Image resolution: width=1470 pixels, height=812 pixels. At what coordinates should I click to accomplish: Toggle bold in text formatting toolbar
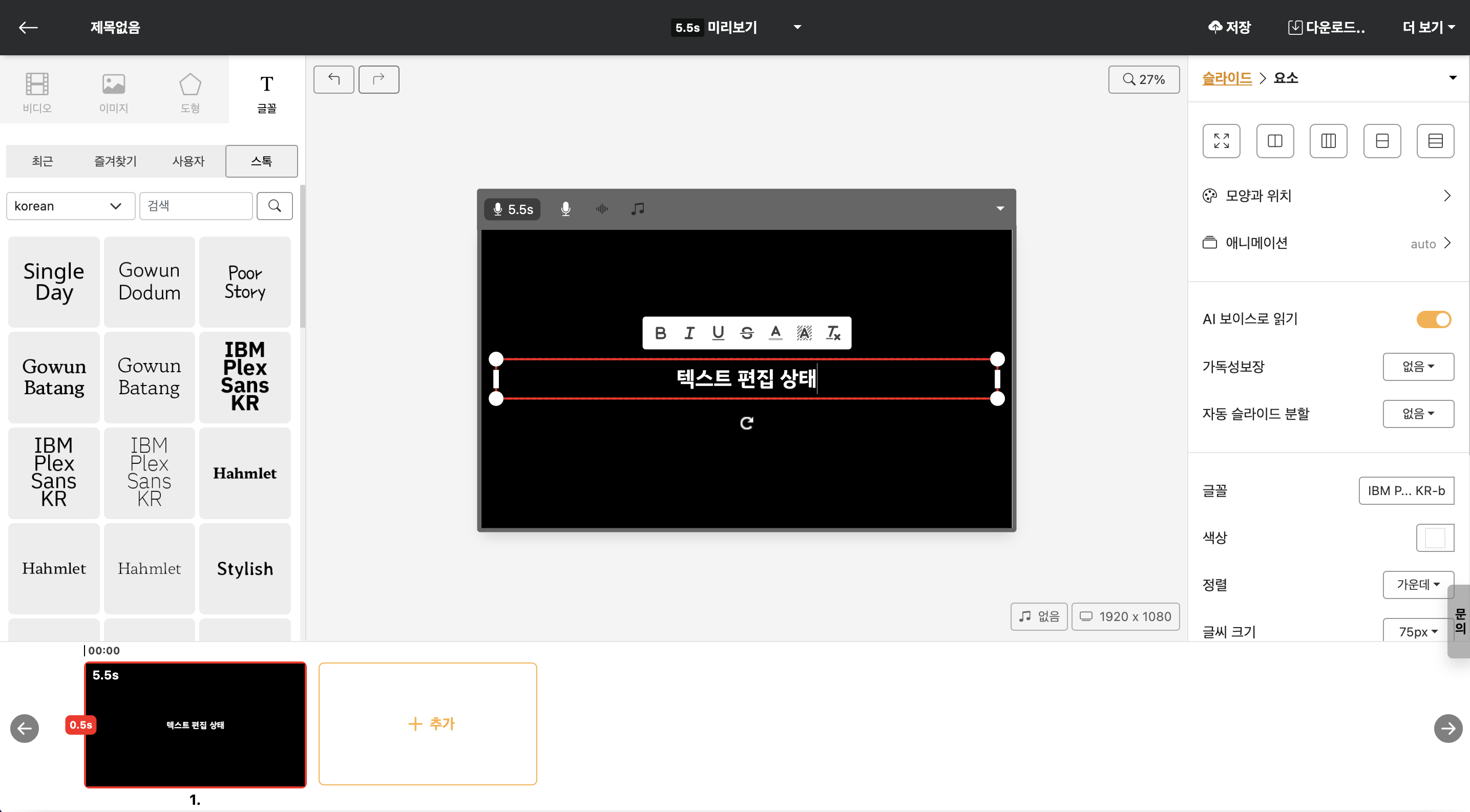click(x=660, y=333)
